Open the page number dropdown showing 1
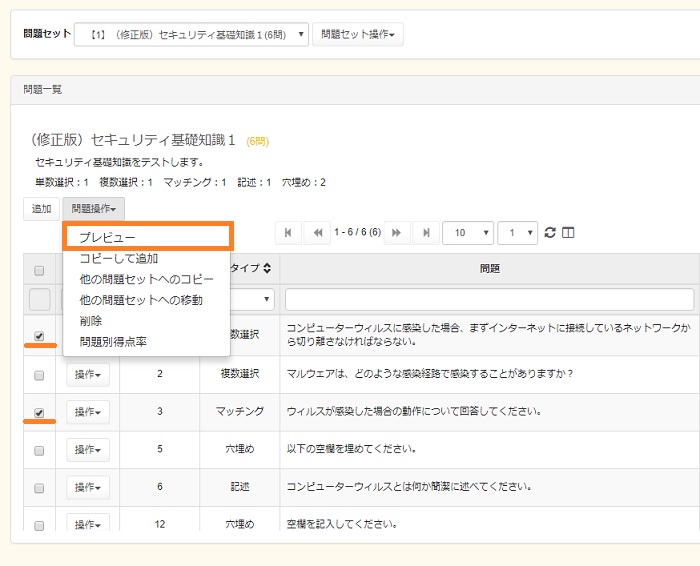This screenshot has width=700, height=566. click(517, 233)
